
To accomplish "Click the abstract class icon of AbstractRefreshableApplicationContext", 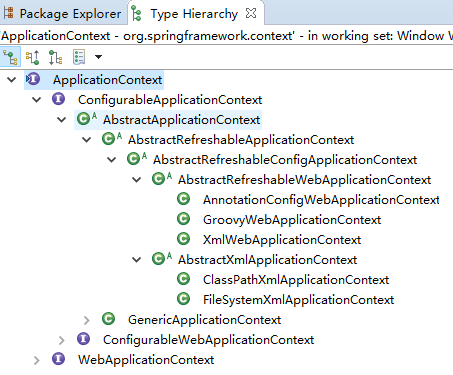I will click(x=112, y=139).
